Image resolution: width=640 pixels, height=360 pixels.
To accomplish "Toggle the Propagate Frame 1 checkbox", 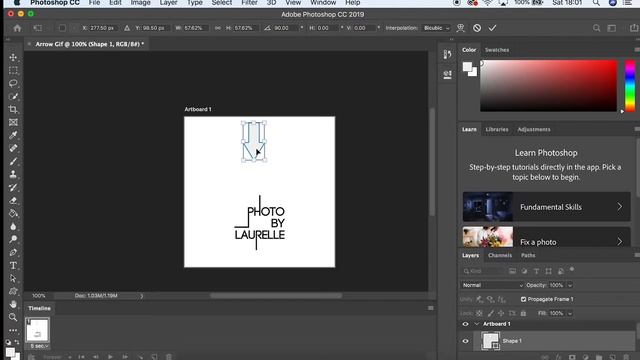I will 523,299.
